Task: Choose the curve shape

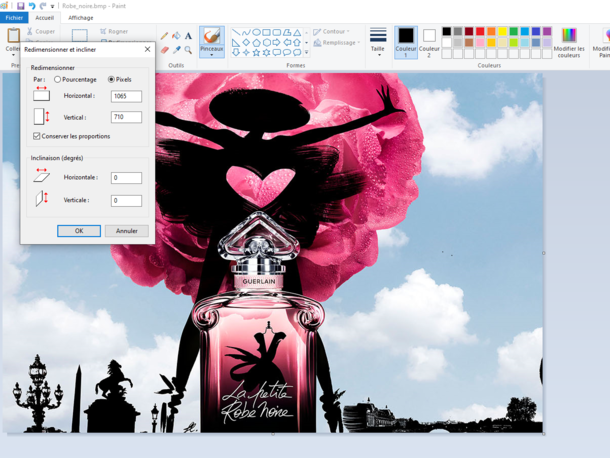Action: (x=246, y=32)
